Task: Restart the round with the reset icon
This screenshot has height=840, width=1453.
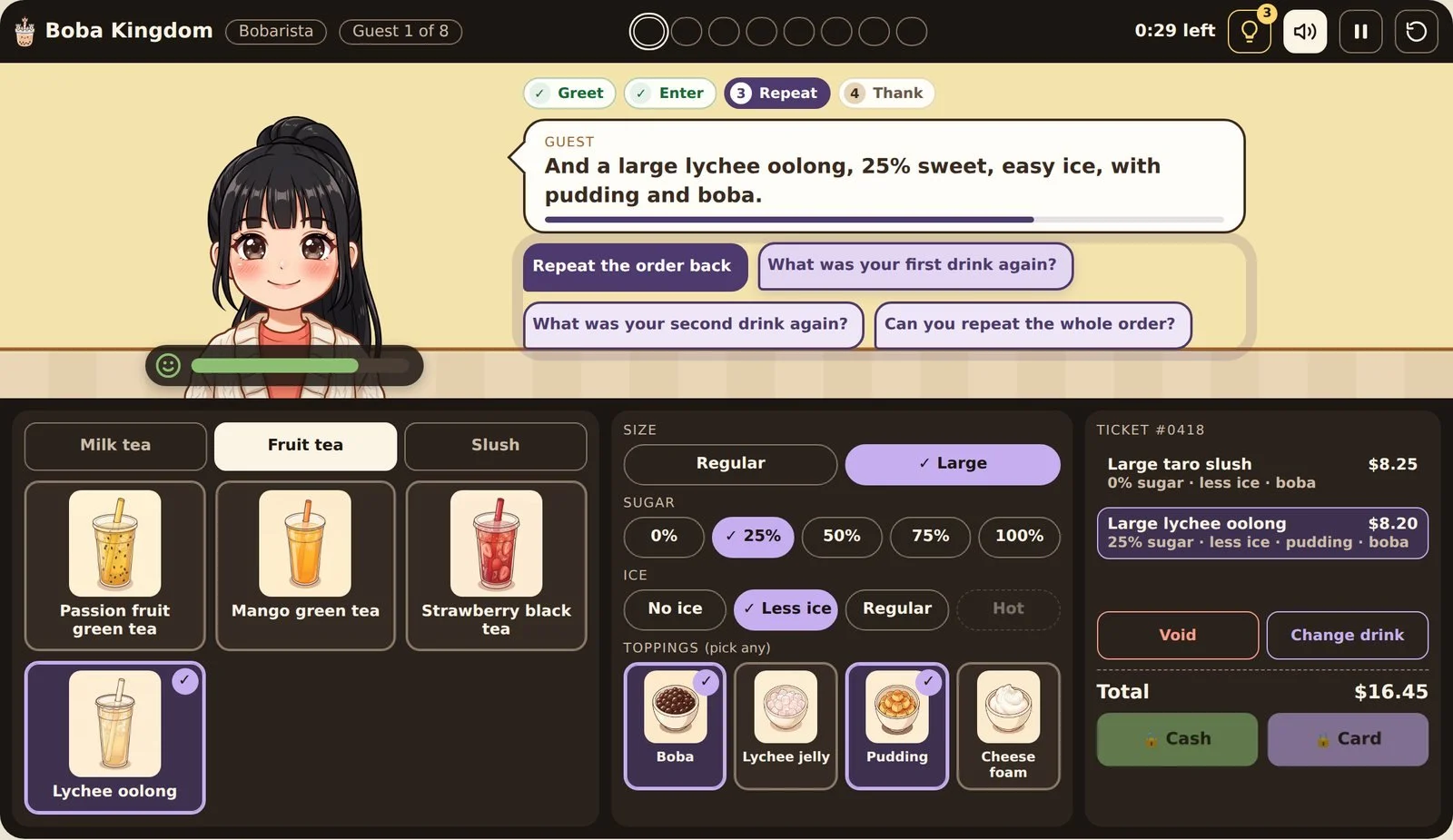Action: click(x=1416, y=32)
